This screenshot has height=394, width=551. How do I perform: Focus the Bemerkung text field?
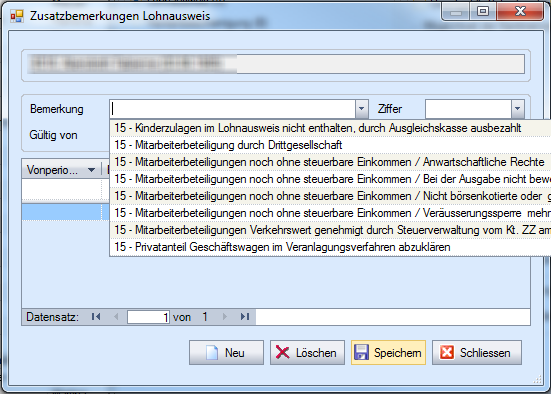click(233, 109)
